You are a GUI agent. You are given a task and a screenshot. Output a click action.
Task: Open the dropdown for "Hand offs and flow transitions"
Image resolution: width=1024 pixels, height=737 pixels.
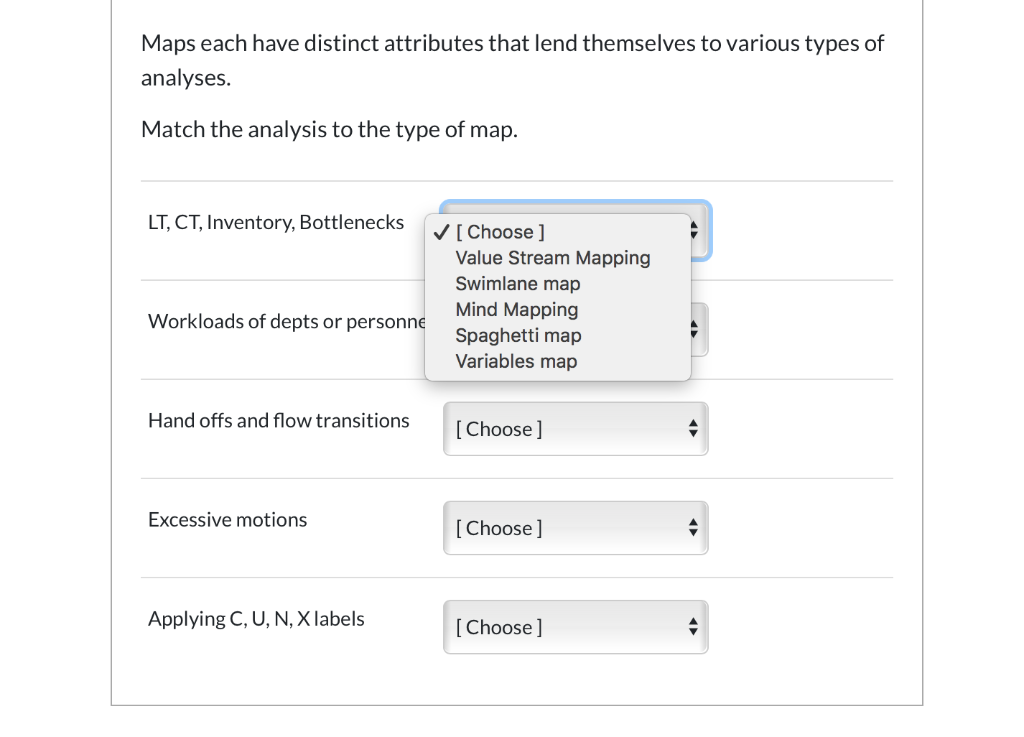[x=575, y=428]
